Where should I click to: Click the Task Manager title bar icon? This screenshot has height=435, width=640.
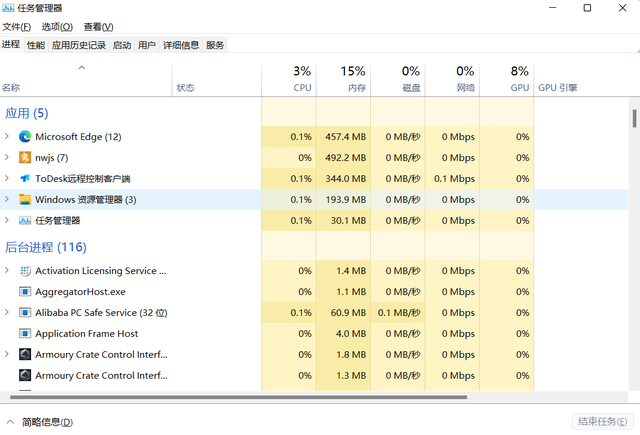point(8,8)
